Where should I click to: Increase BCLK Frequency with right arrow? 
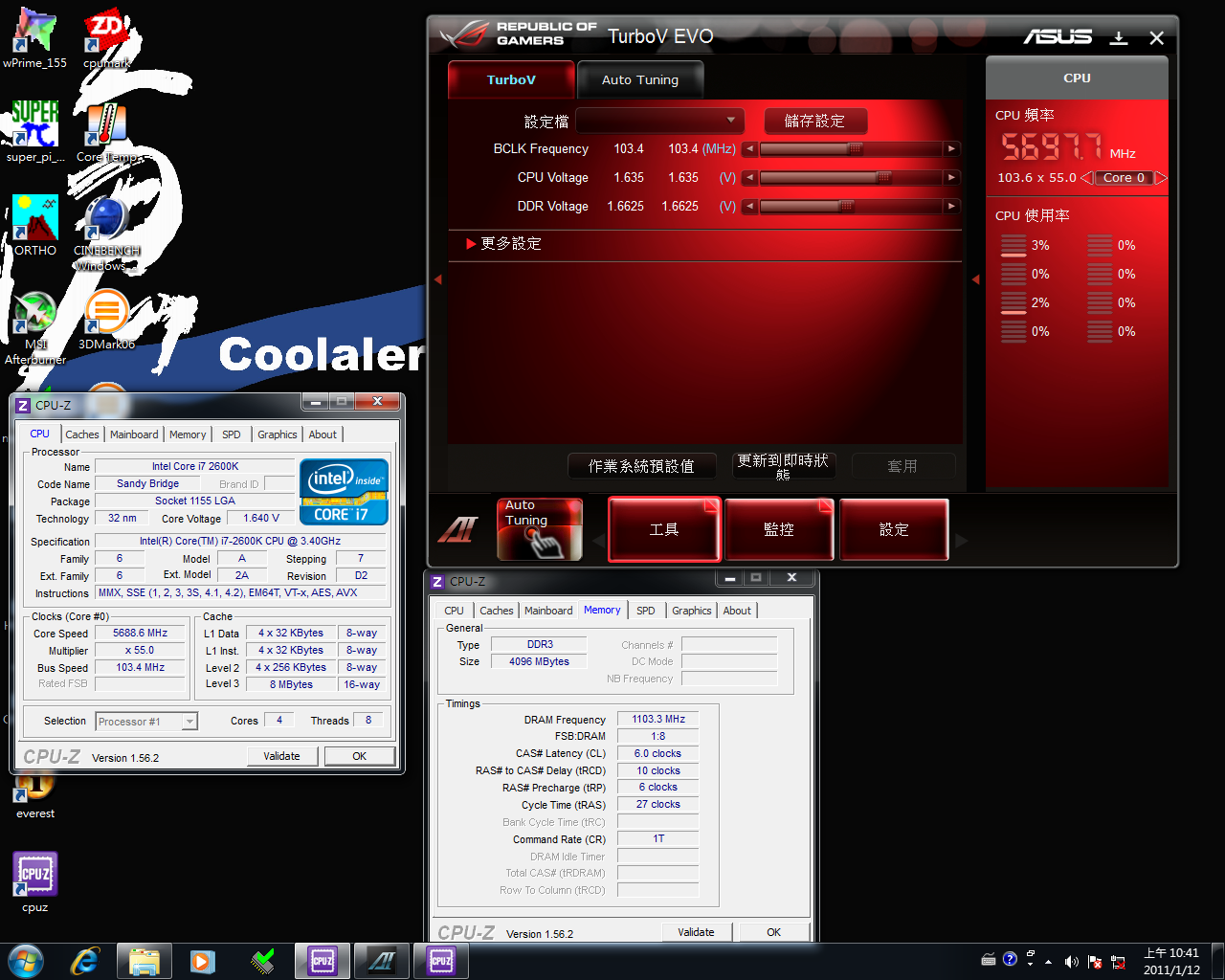pos(951,149)
